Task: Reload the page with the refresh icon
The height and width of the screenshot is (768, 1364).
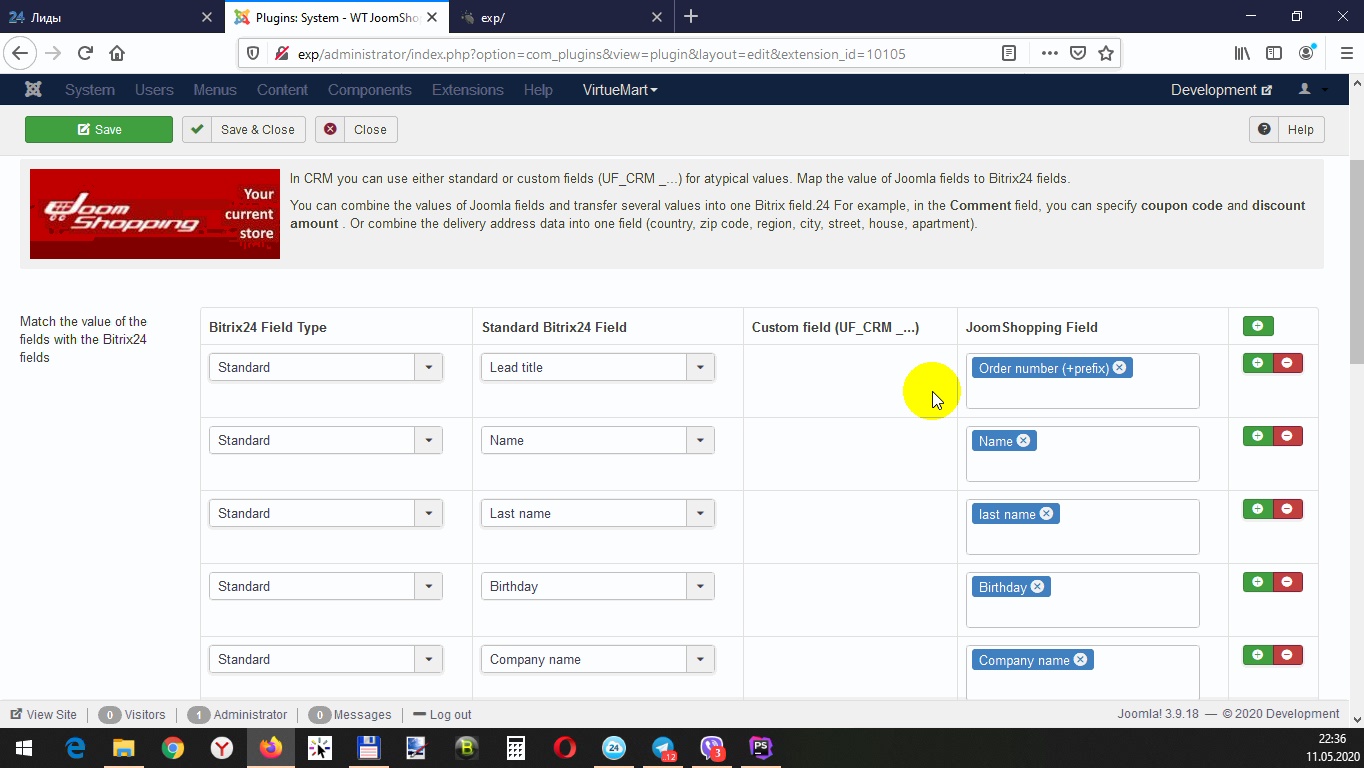Action: pos(85,54)
